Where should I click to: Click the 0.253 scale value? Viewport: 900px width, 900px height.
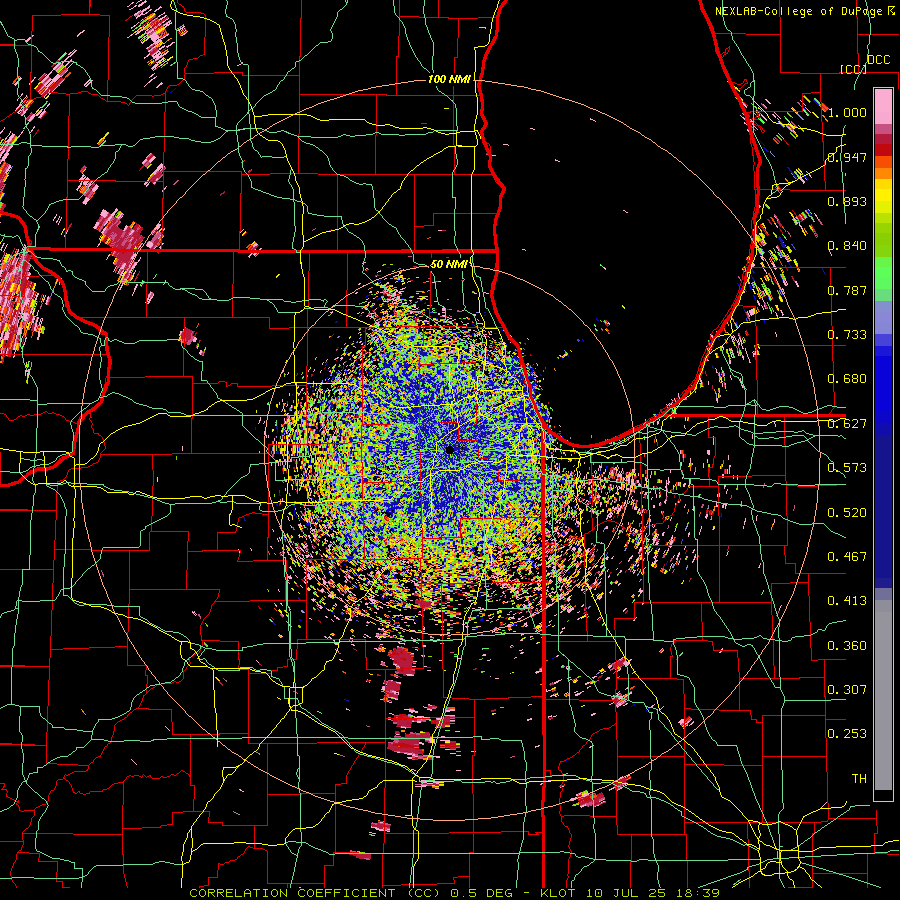tap(847, 734)
